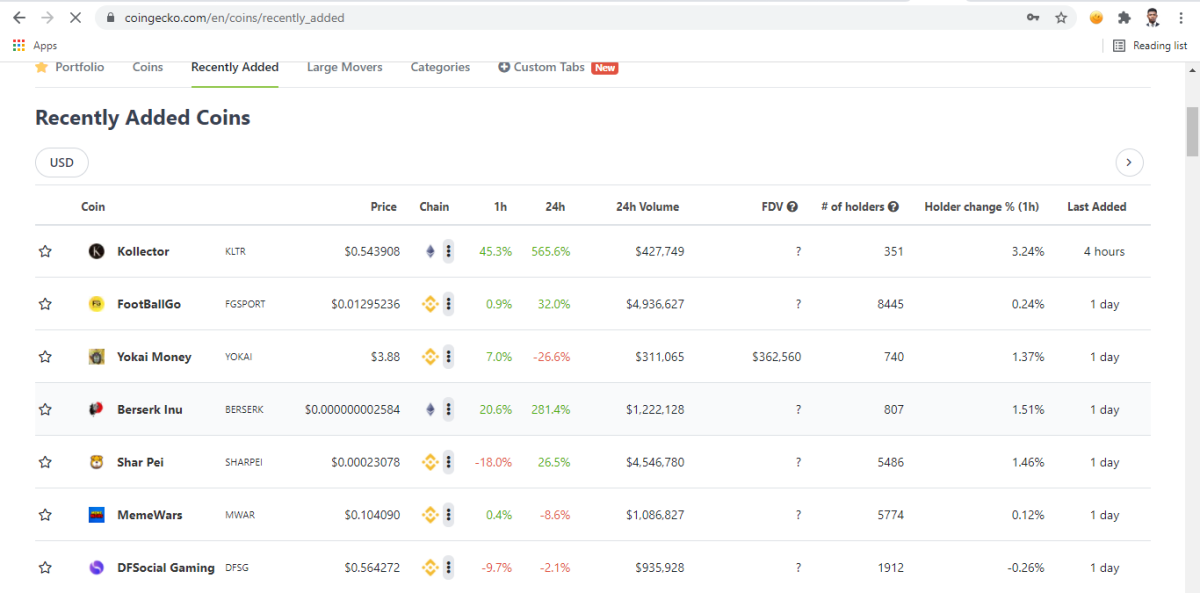Open chain options menu for DFSocial Gaming
This screenshot has width=1200, height=593.
click(448, 568)
